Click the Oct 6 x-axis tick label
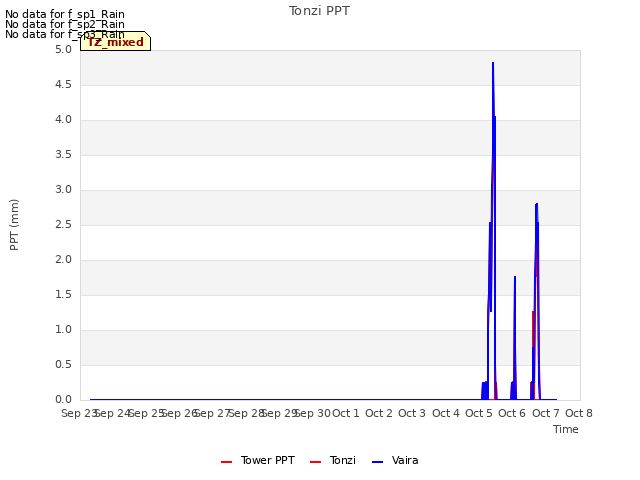The height and width of the screenshot is (480, 640). 512,413
